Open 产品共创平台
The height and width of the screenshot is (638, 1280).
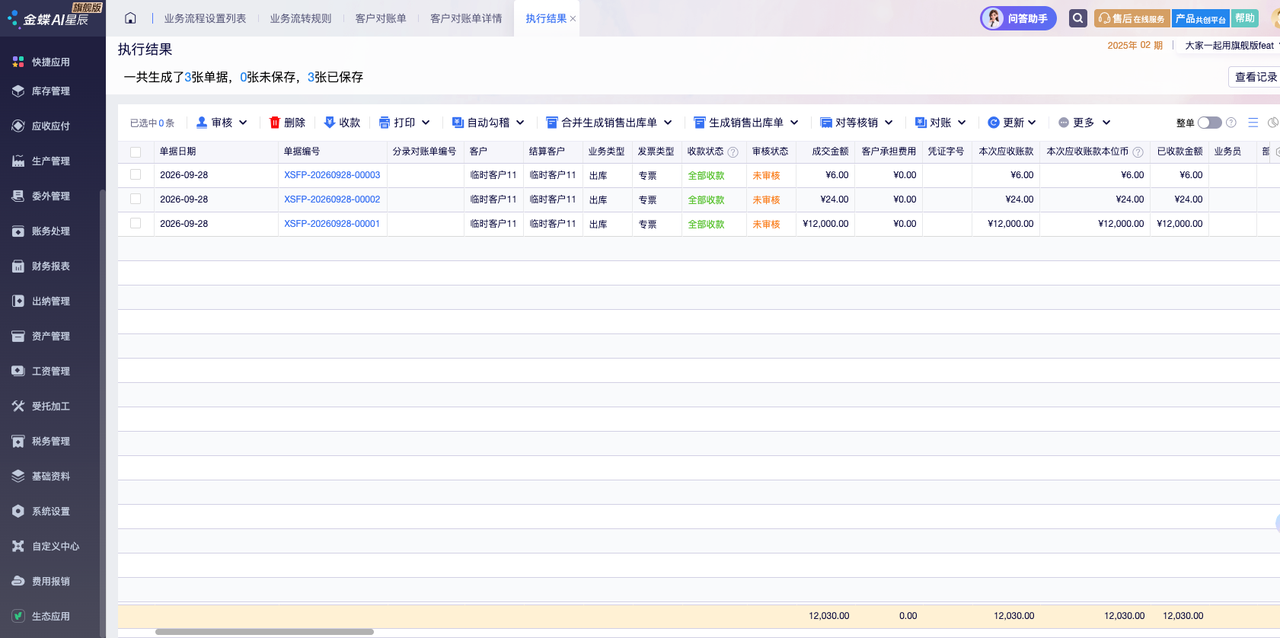coord(1200,18)
